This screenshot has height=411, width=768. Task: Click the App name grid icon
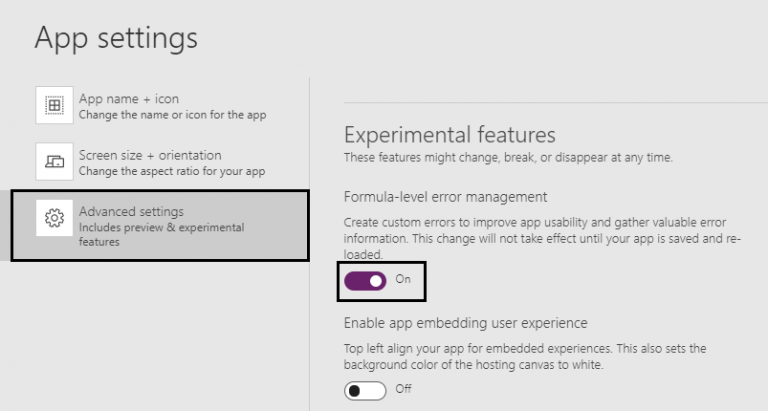pyautogui.click(x=55, y=105)
